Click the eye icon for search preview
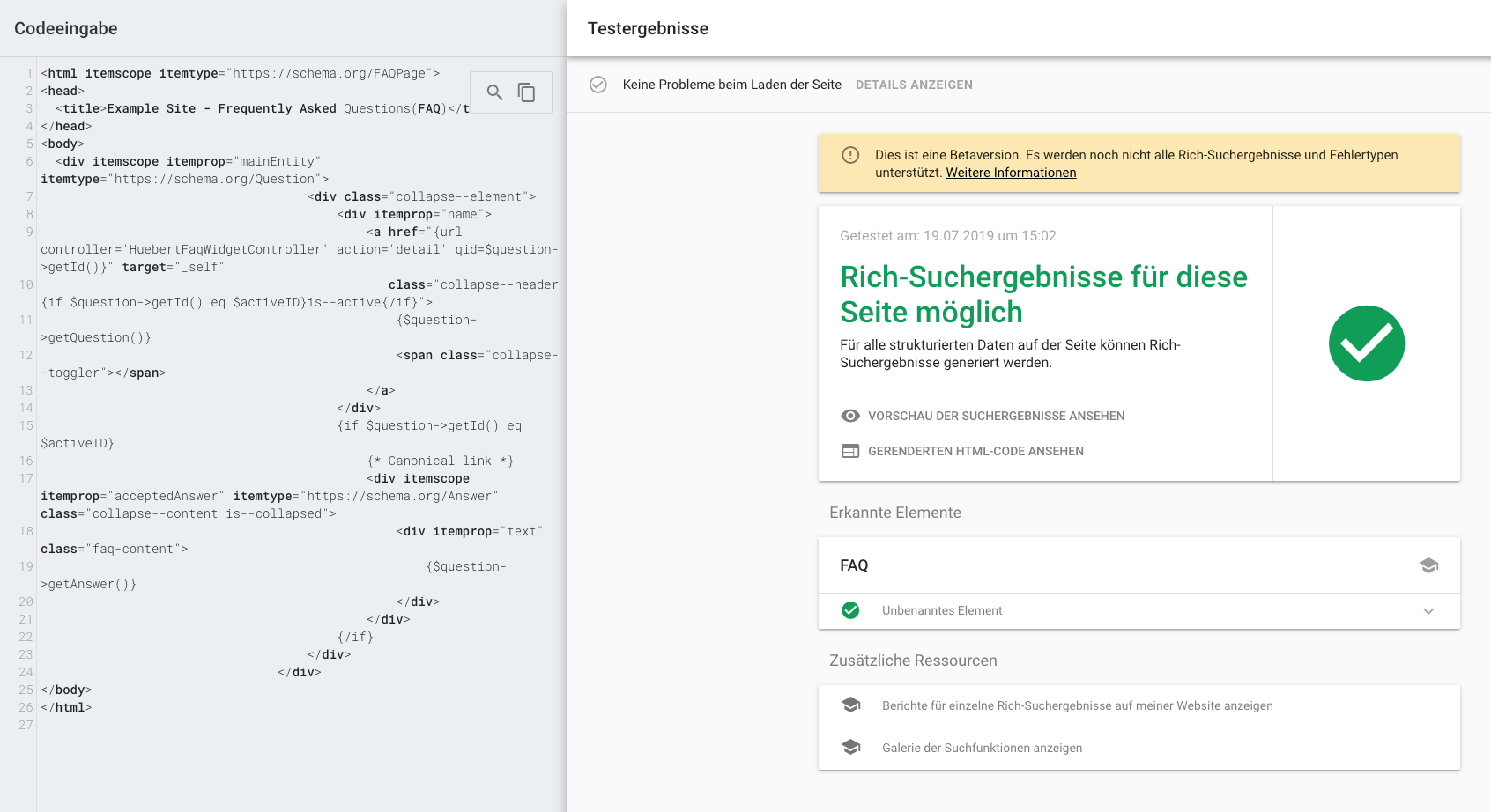The width and height of the screenshot is (1491, 812). click(850, 416)
